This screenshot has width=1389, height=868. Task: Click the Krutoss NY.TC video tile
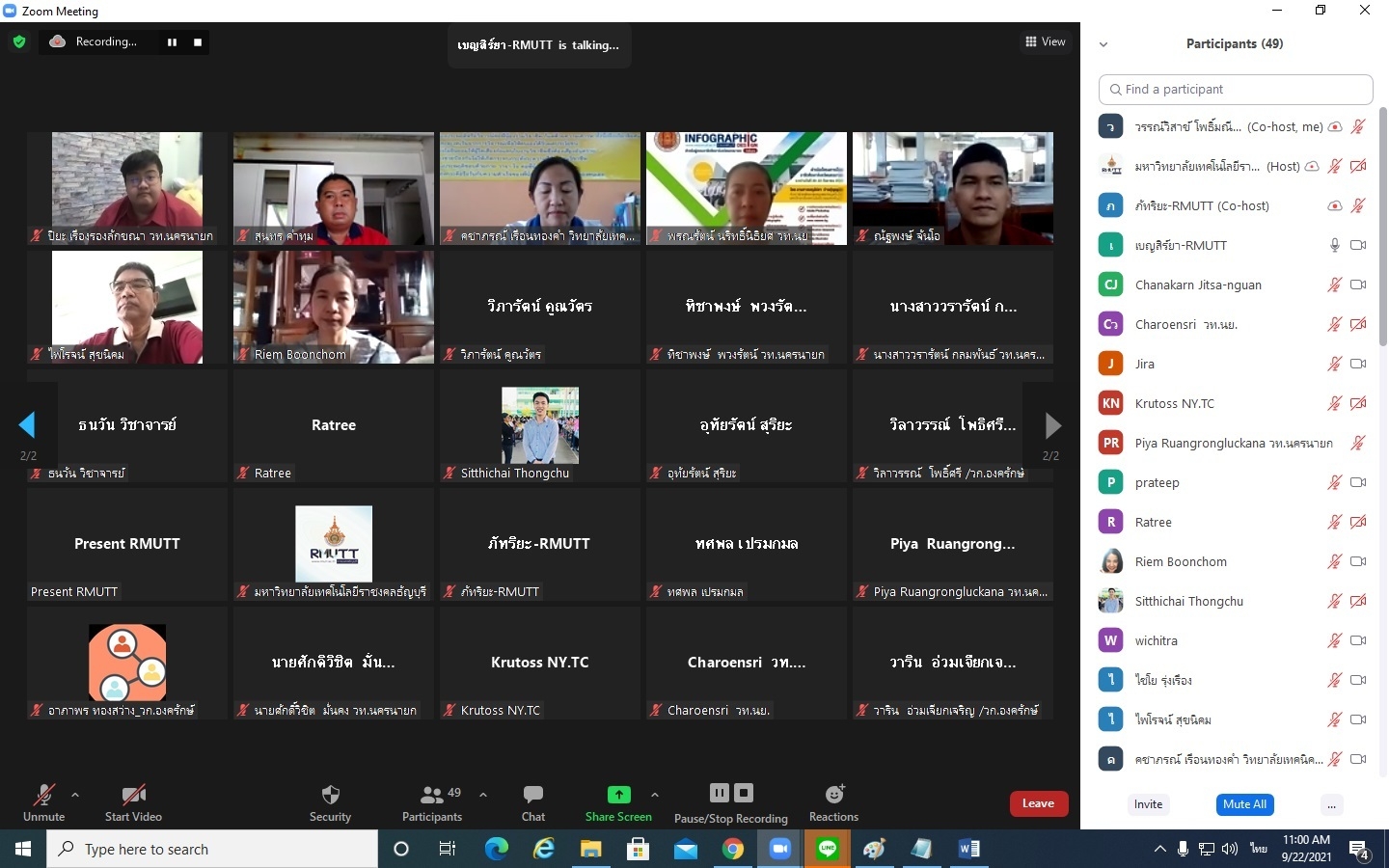click(x=540, y=663)
